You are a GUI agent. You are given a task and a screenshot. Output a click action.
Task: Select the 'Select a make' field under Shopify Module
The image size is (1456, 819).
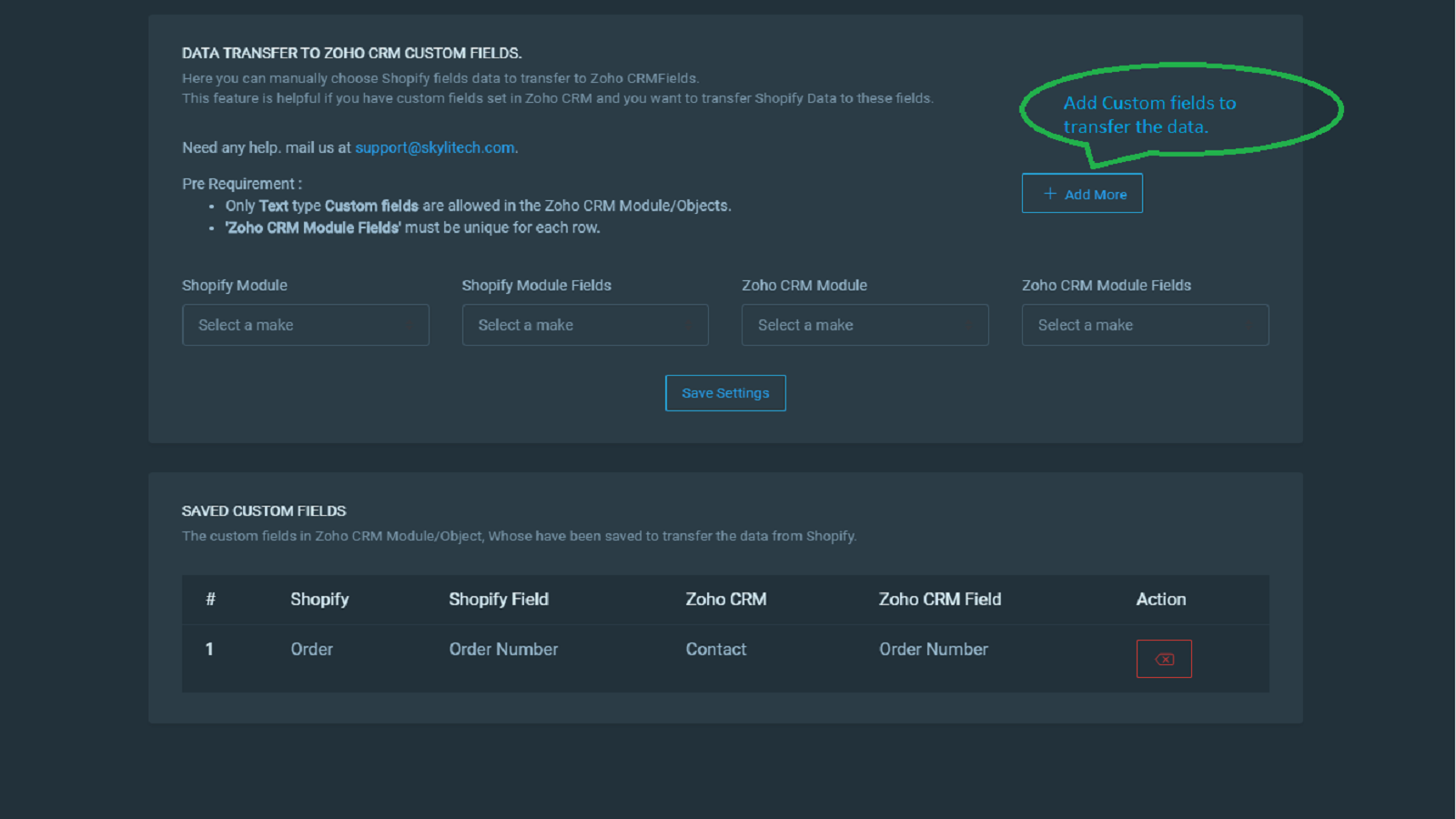pos(306,325)
